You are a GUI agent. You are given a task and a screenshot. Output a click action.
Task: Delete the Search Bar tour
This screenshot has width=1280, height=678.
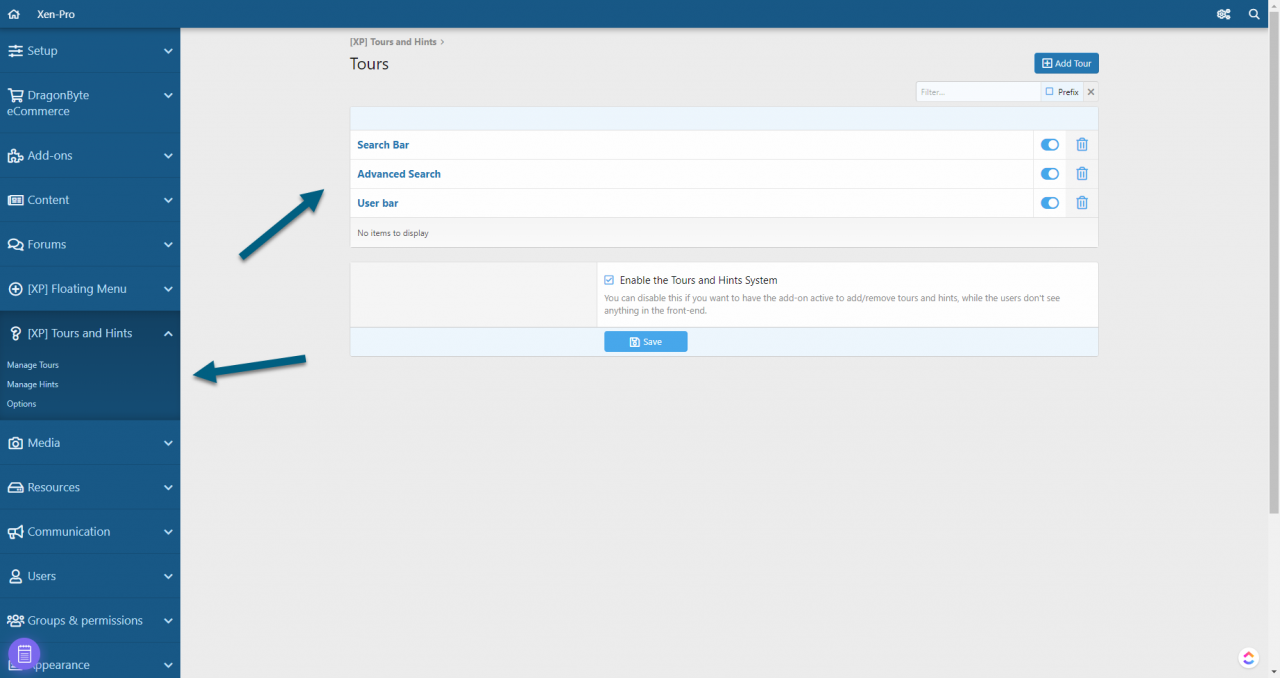(x=1081, y=145)
